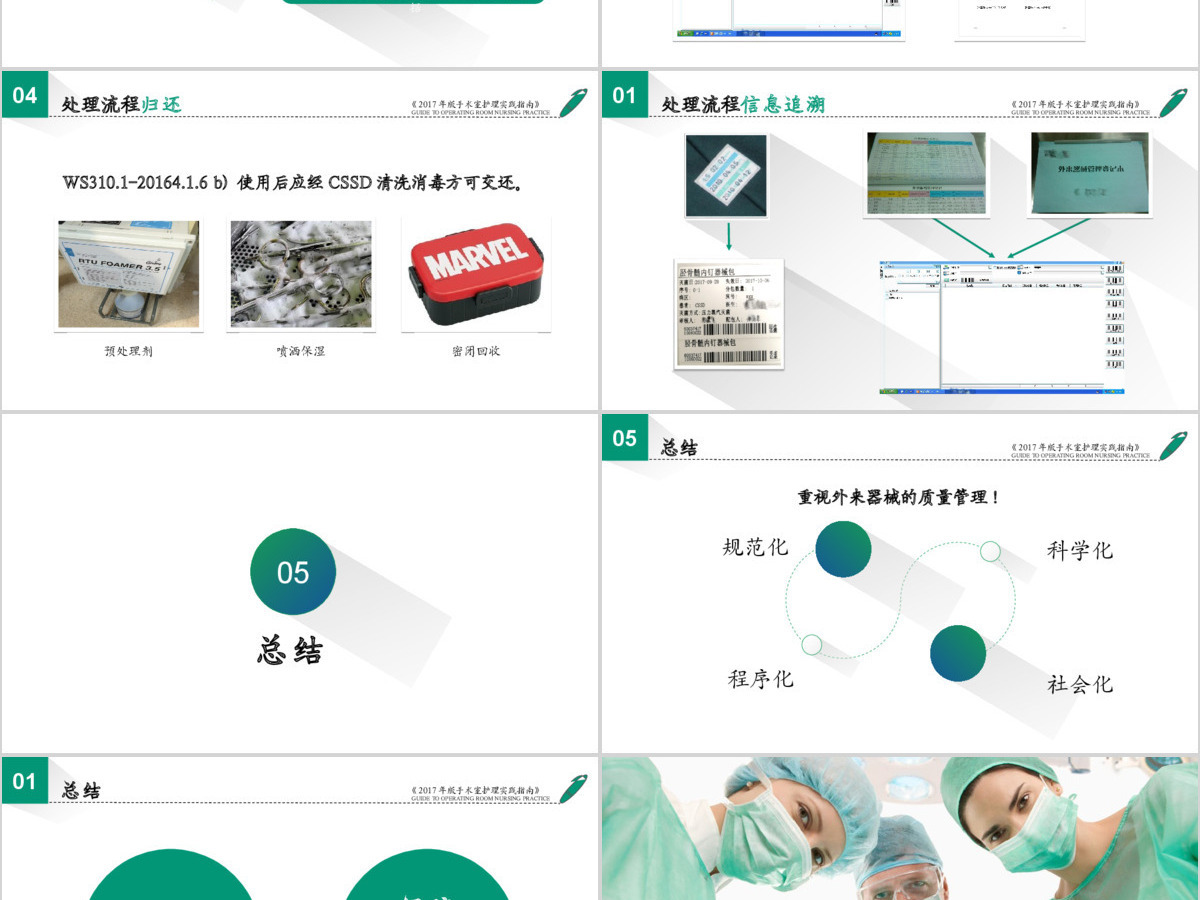Open the colored table photo on the 处理流程信息追溯 slide
Viewport: 1200px width, 900px height.
925,173
